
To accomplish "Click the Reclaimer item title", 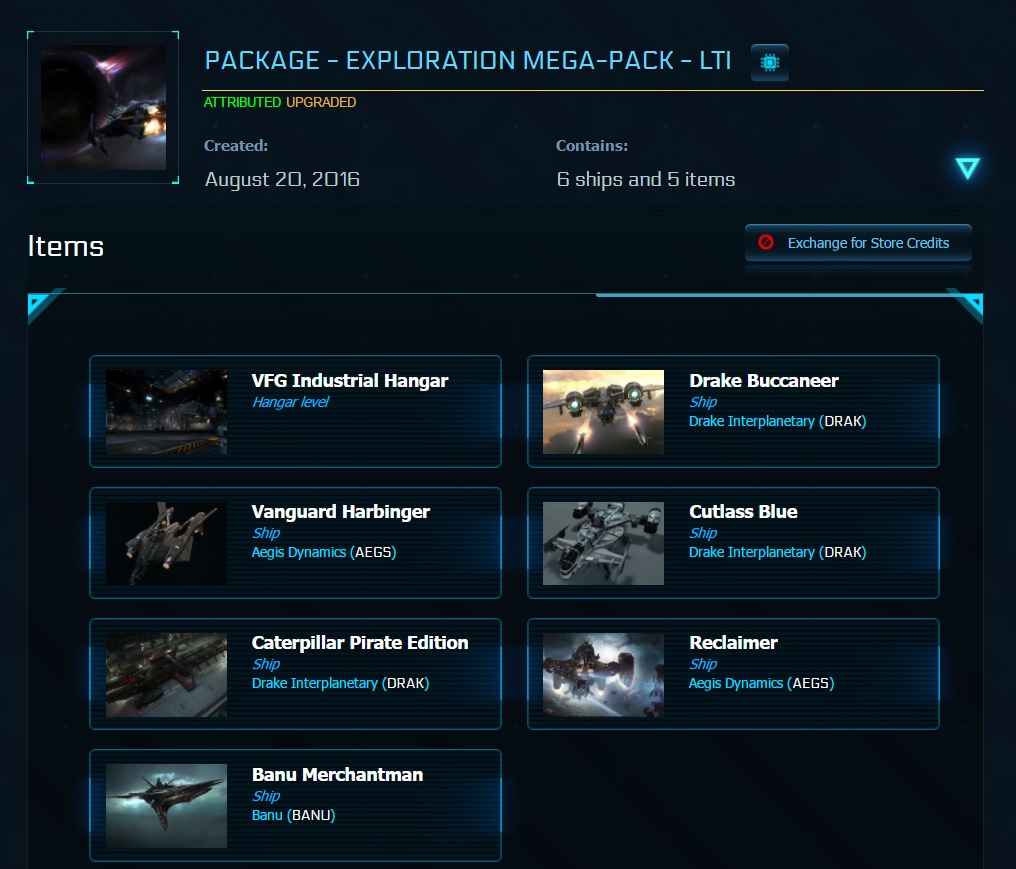I will [x=733, y=643].
